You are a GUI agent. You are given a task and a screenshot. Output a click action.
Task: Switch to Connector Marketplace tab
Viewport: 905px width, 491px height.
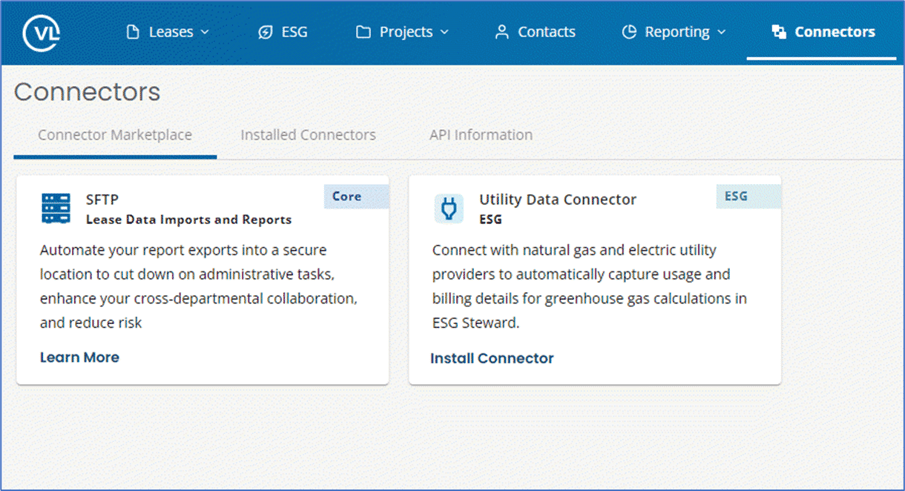[115, 135]
